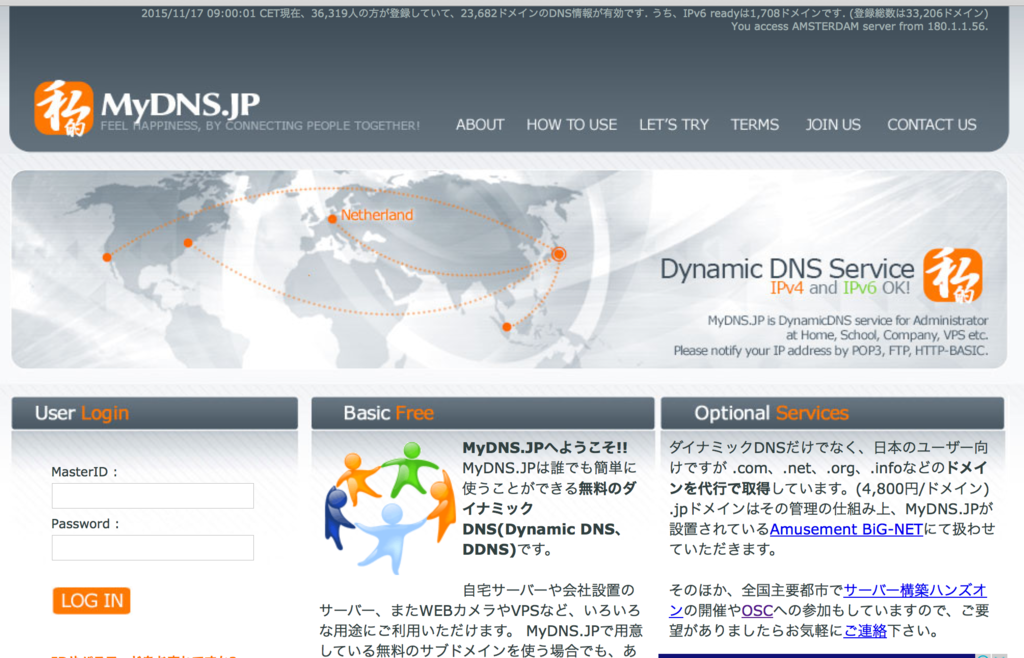Screen dimensions: 1024x658
Task: Click the ご連絡 contact link
Action: [865, 631]
